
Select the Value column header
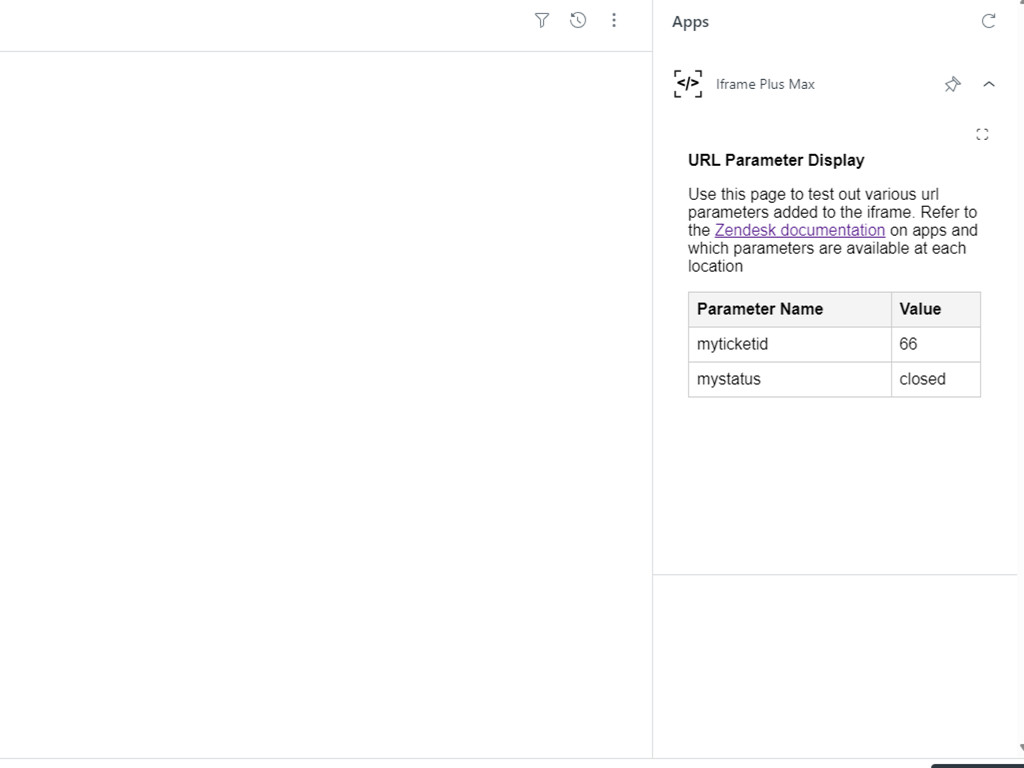[920, 309]
